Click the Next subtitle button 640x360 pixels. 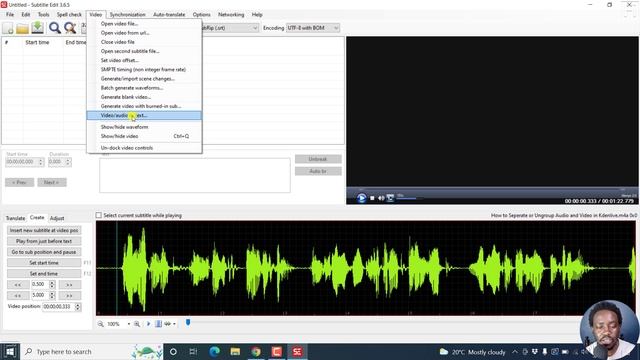click(52, 182)
